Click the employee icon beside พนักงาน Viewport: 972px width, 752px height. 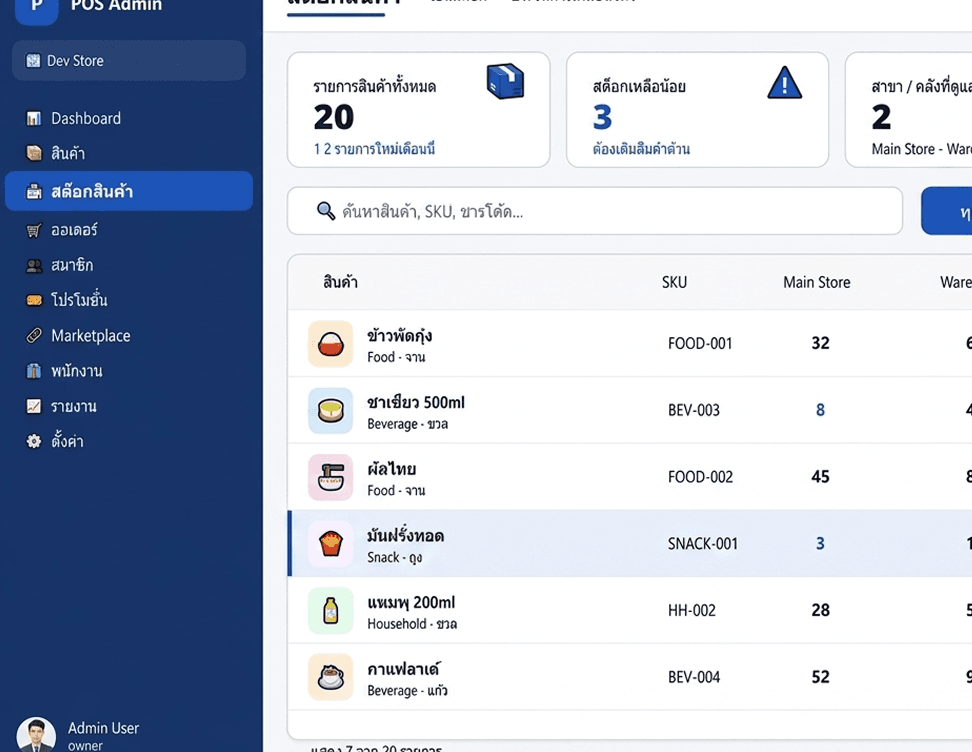33,371
